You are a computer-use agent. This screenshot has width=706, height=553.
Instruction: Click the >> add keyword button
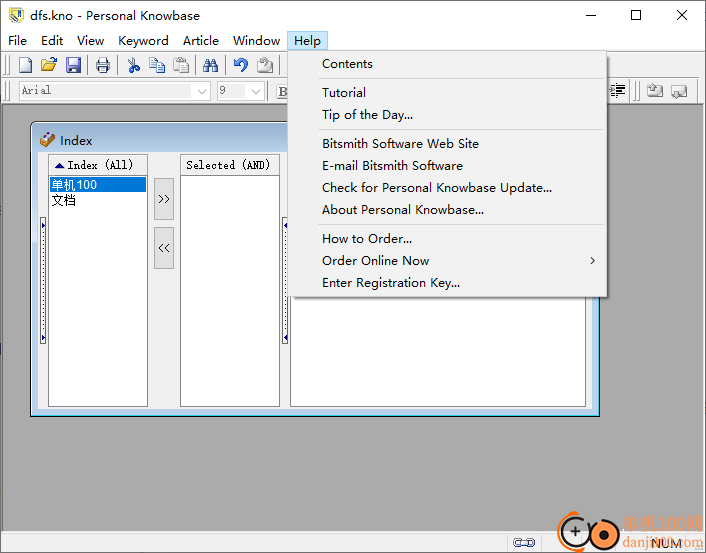click(164, 199)
